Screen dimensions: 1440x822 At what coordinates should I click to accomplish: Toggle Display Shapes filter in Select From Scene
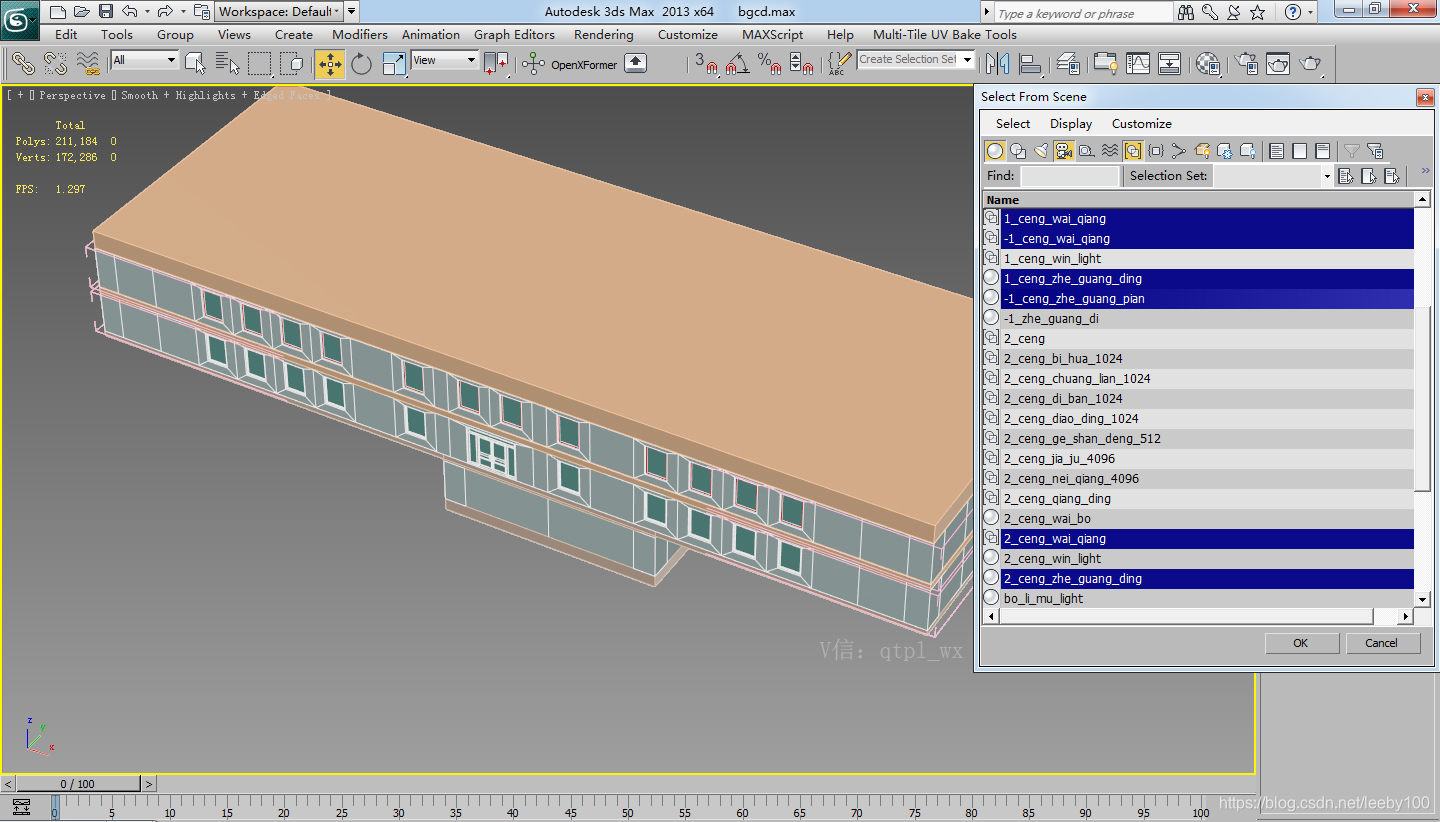1018,151
